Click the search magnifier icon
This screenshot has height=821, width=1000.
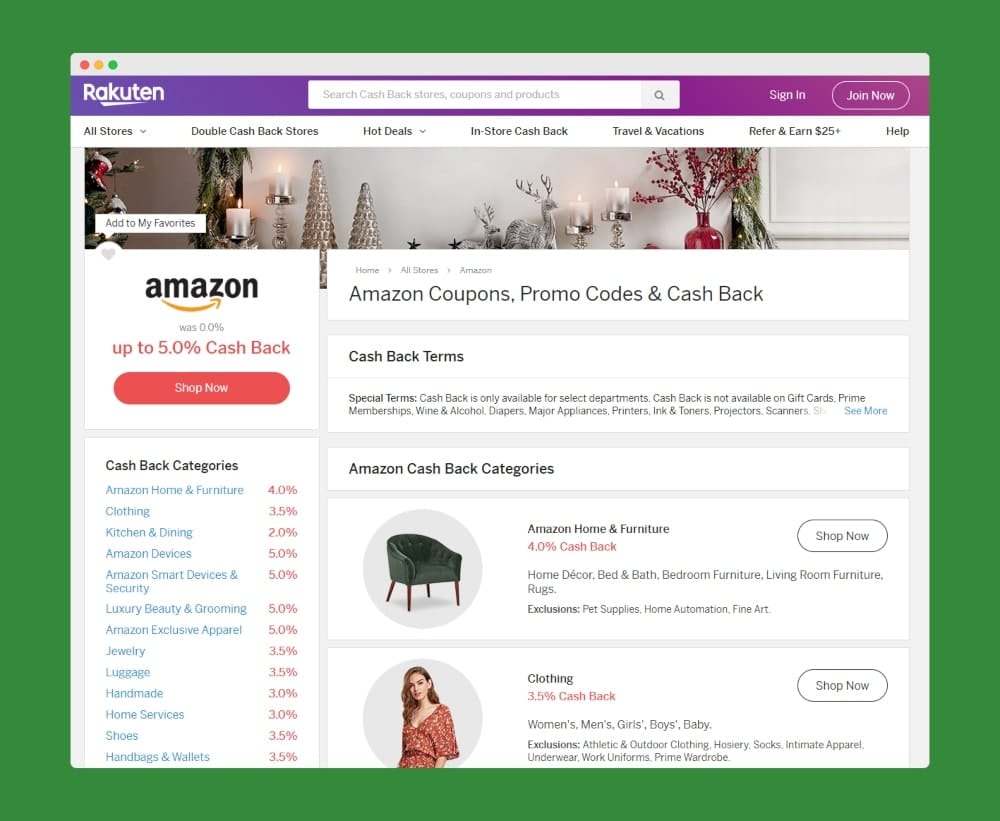[659, 95]
